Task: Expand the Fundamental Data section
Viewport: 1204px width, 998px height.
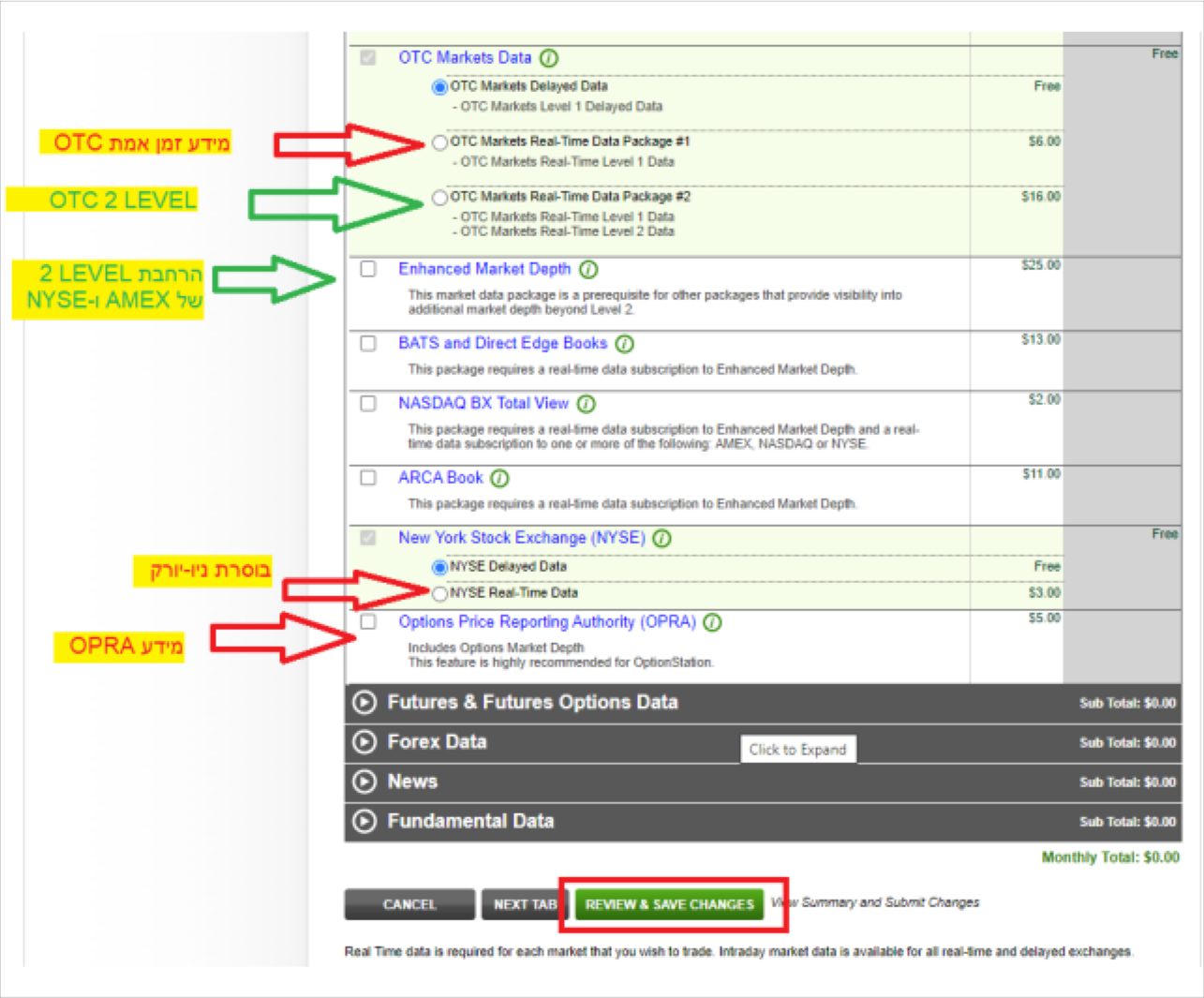Action: click(x=364, y=822)
